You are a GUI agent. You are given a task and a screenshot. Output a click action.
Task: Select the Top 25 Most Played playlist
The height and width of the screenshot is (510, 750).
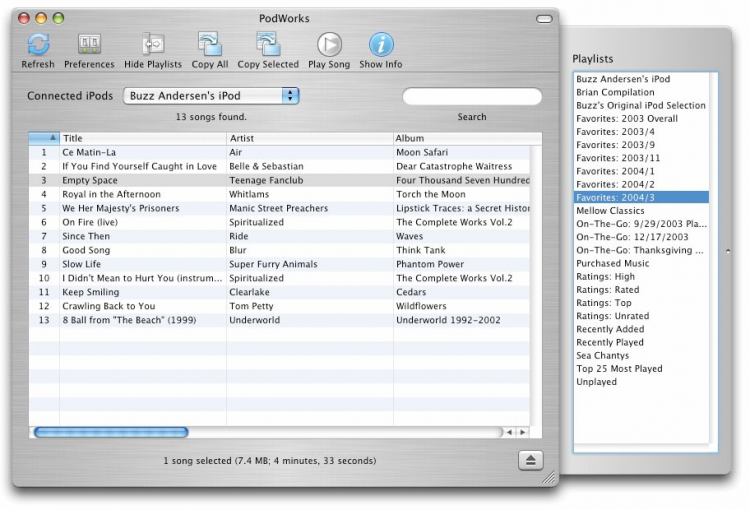tap(619, 369)
